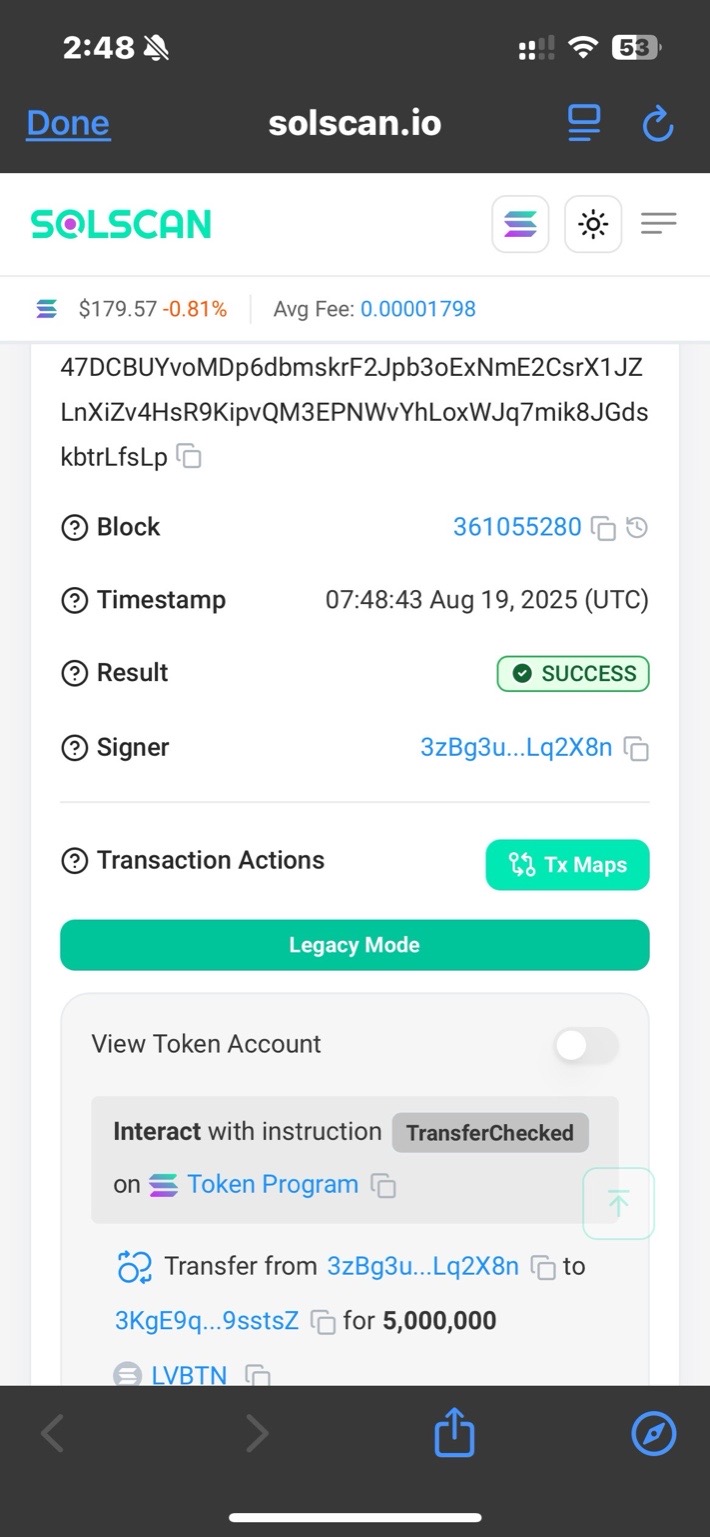Image resolution: width=710 pixels, height=1537 pixels.
Task: Tap the Solana network selector icon
Action: pos(520,224)
